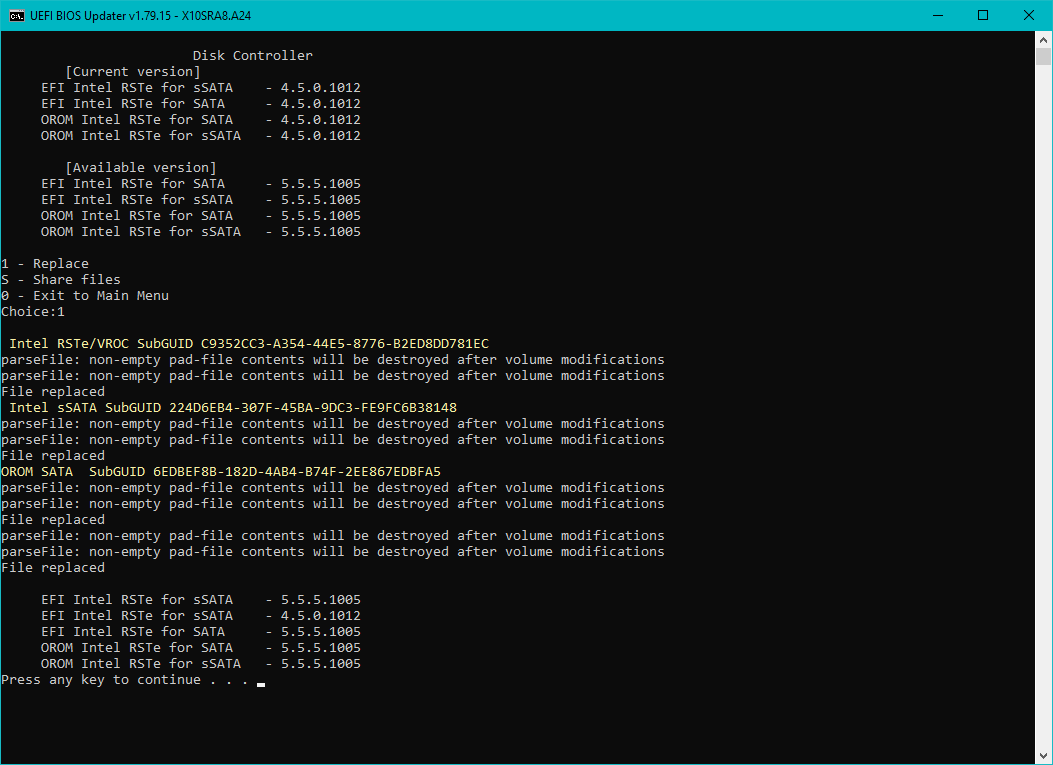Minimize the UEFI BIOS Updater window
This screenshot has height=765, width=1053.
click(x=937, y=15)
